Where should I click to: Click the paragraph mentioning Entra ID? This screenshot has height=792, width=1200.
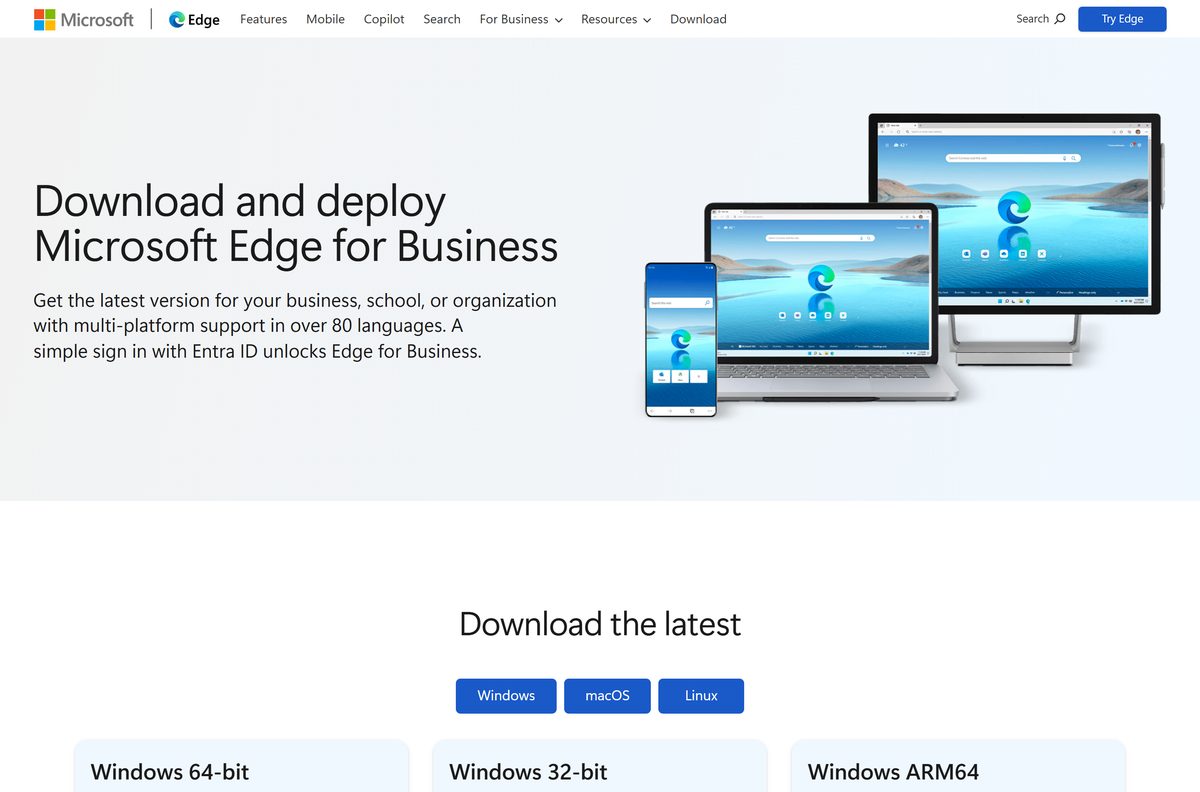(x=295, y=326)
